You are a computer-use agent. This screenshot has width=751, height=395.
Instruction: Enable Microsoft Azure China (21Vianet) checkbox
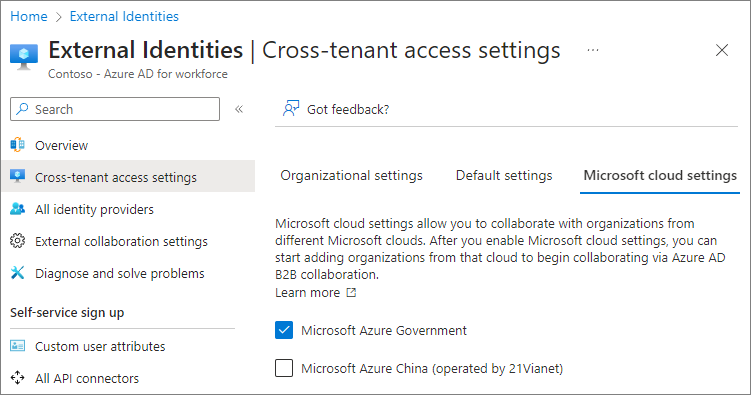point(284,368)
